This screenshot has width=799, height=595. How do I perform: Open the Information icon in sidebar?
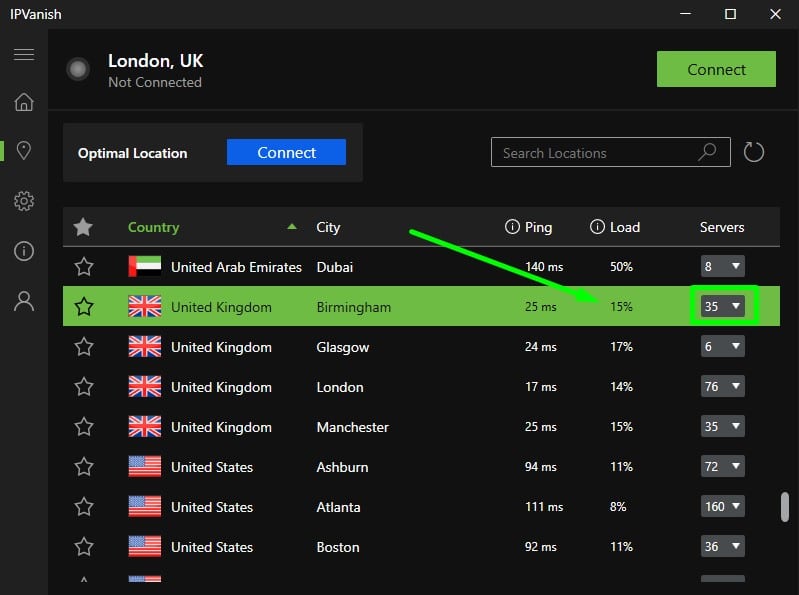(x=24, y=251)
